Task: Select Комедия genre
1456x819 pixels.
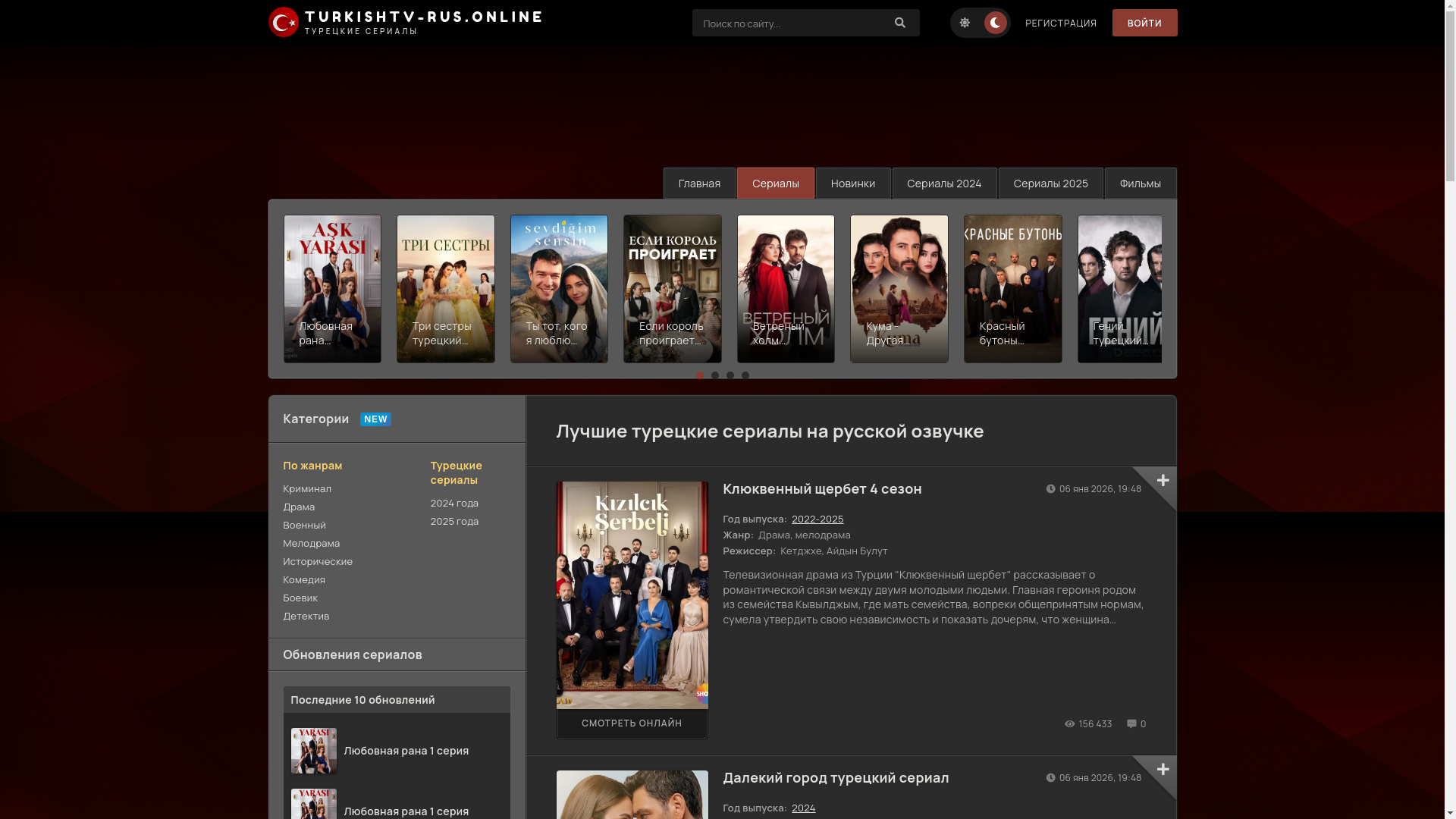Action: pos(304,580)
